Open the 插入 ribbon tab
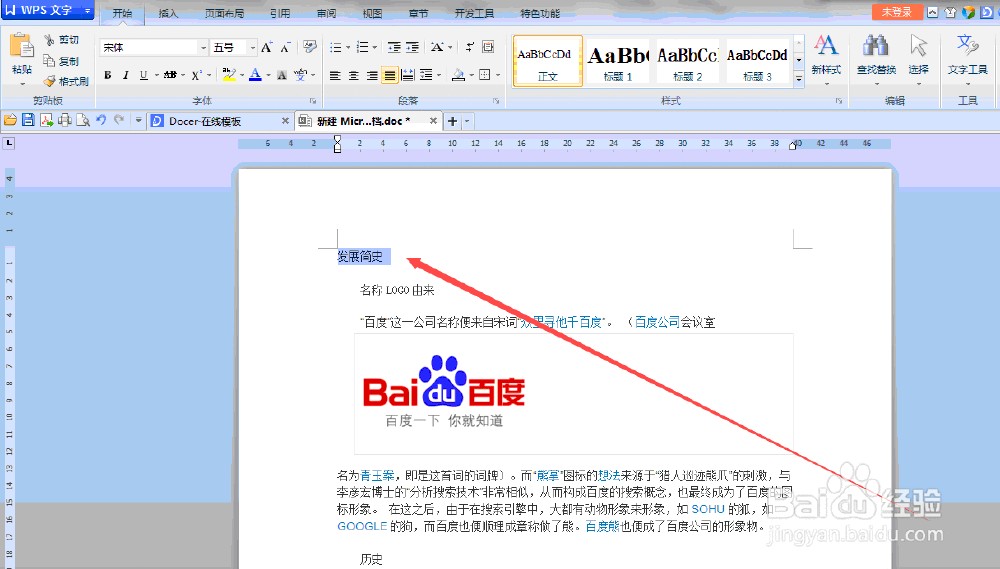 click(x=168, y=13)
